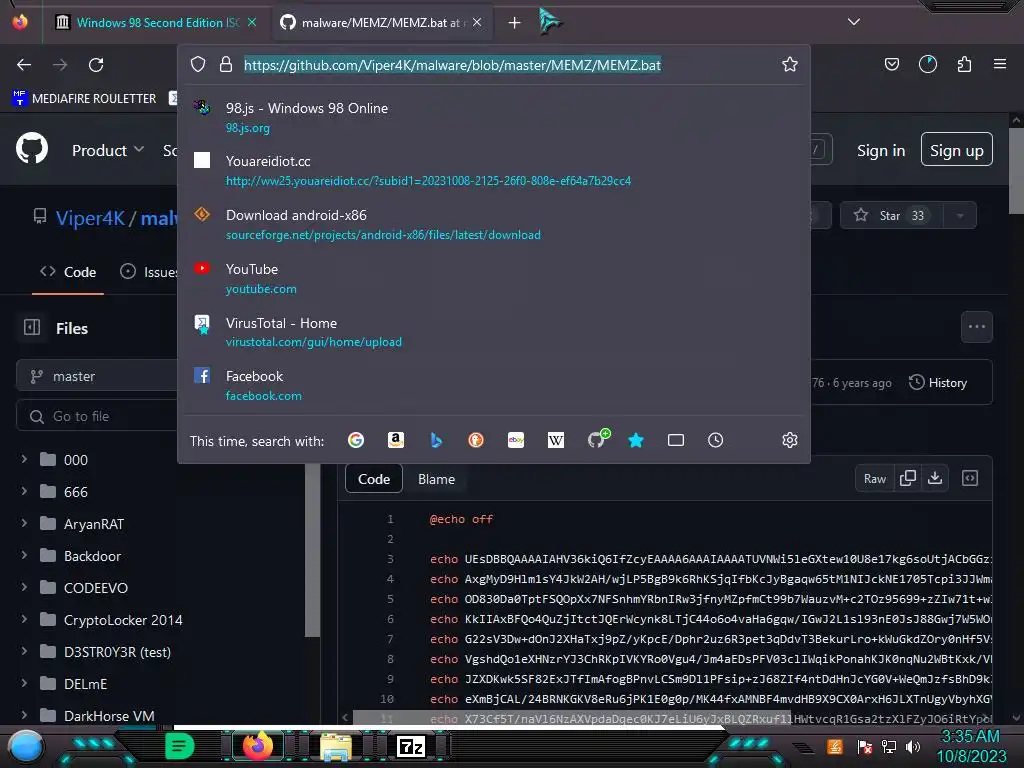Choose the Youareidiot.cc suggestion
The height and width of the screenshot is (768, 1024).
click(x=494, y=170)
